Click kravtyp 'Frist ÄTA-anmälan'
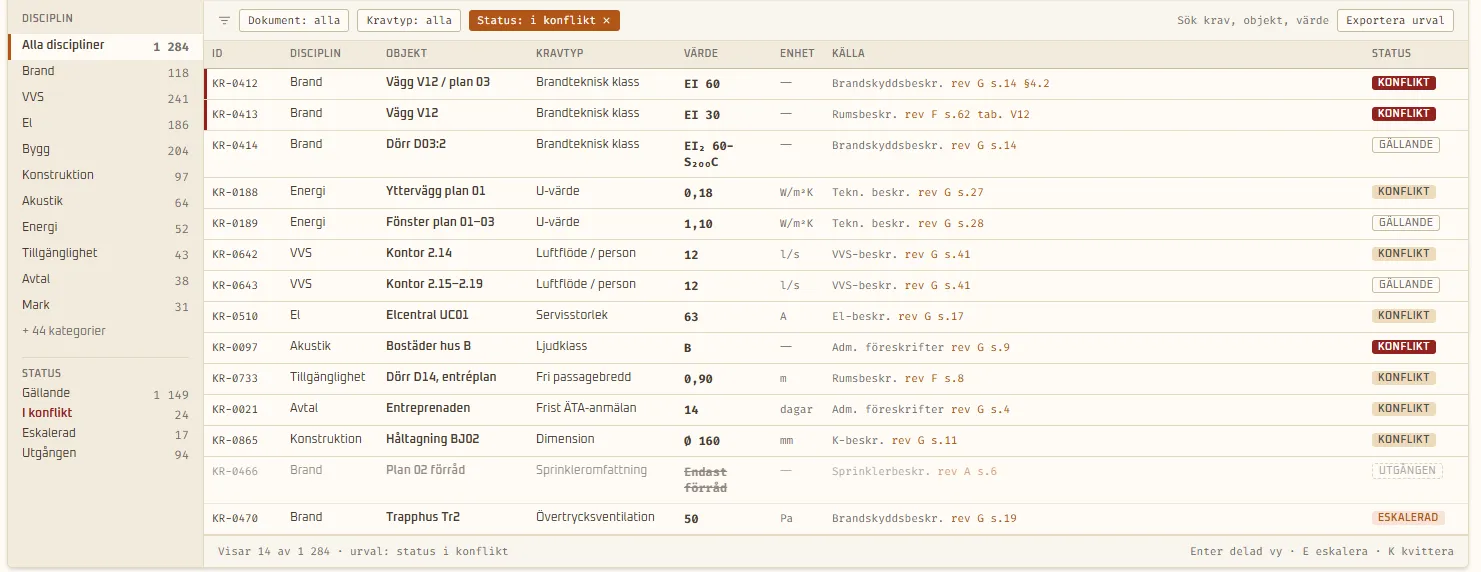 pos(586,408)
